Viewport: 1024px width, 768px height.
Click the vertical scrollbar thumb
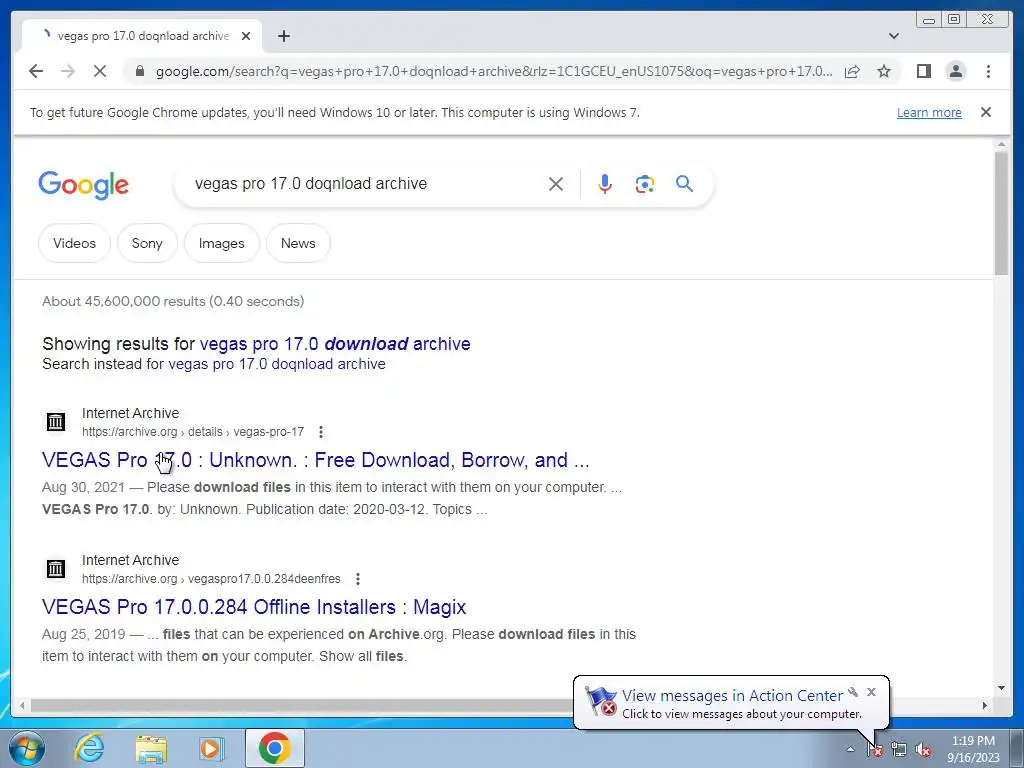1001,212
